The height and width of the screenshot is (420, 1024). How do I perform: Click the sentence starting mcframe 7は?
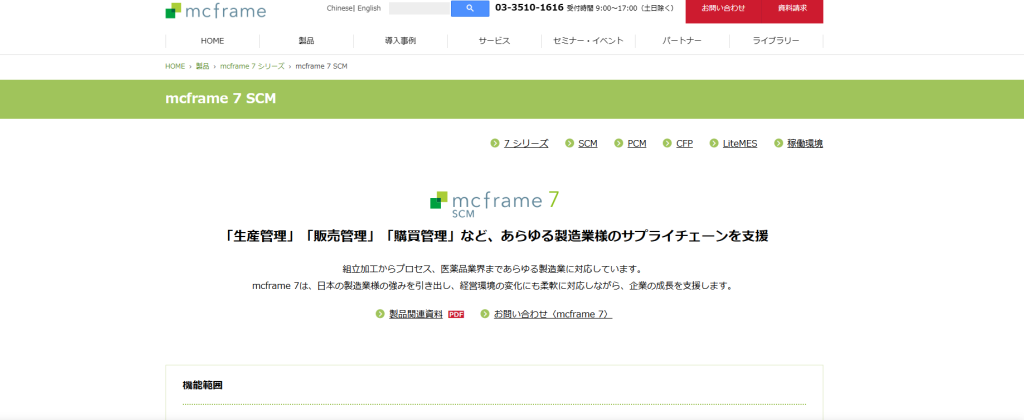tap(494, 286)
